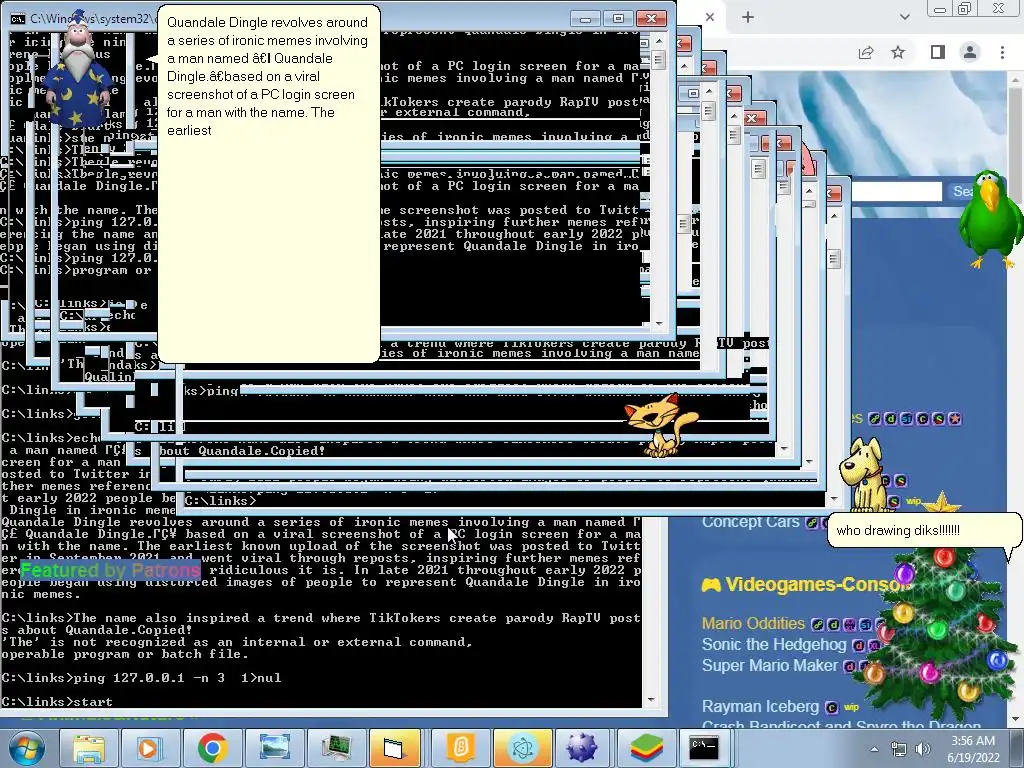
Task: Open the photo viewer taskbar icon
Action: [x=274, y=748]
